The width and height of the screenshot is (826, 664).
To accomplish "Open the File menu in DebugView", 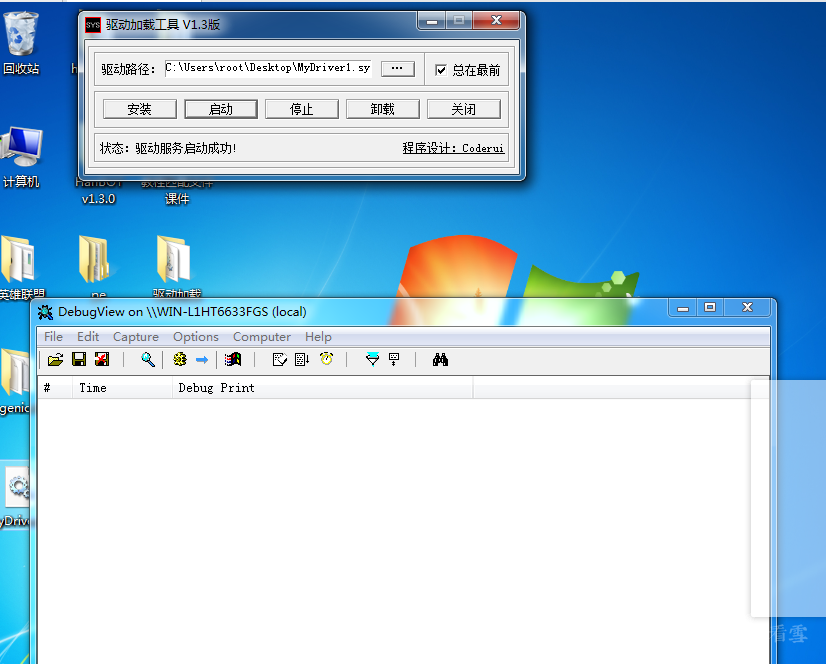I will (x=53, y=337).
